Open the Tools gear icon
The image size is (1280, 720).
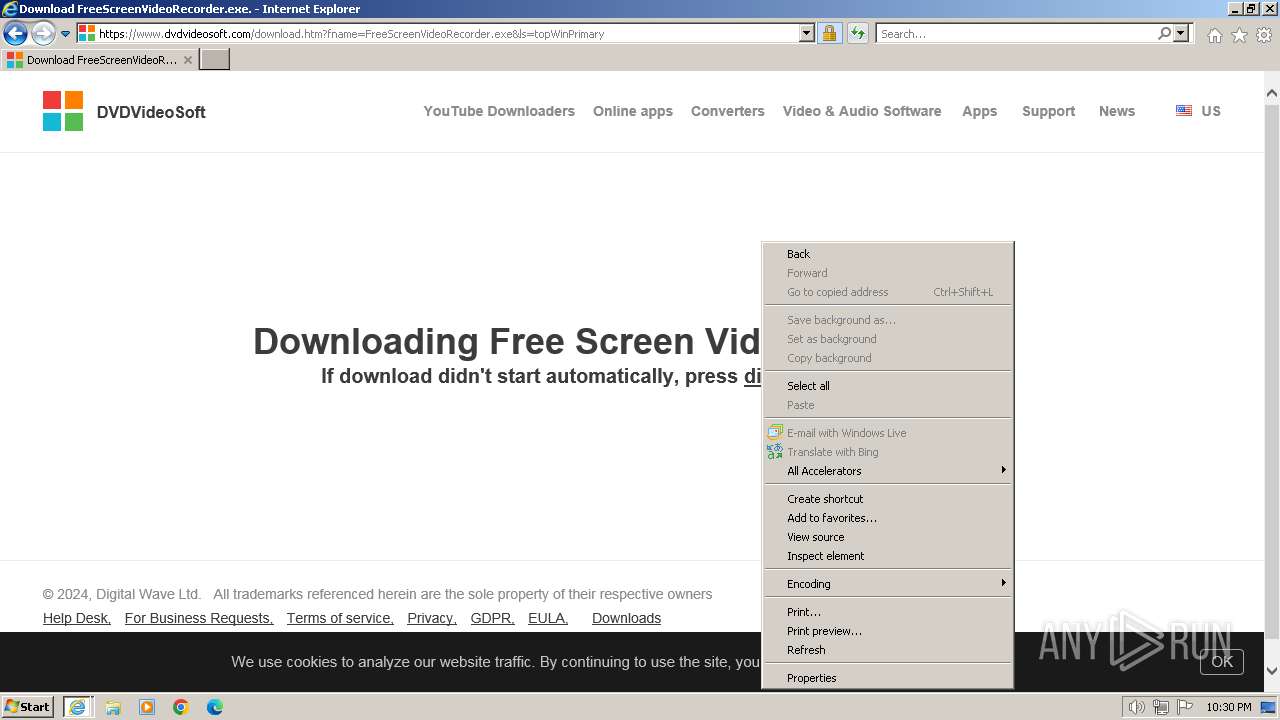click(x=1264, y=35)
